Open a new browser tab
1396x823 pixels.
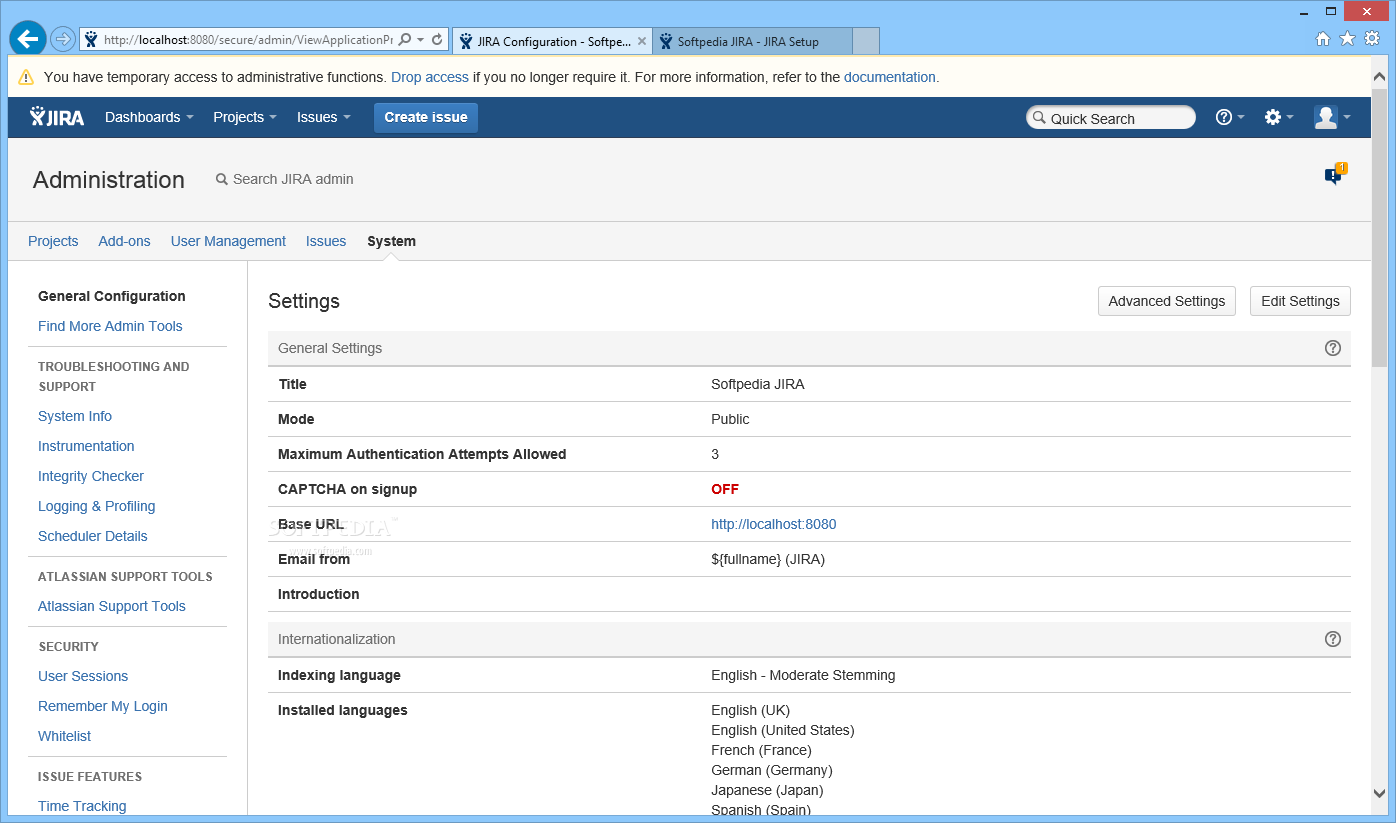click(866, 41)
